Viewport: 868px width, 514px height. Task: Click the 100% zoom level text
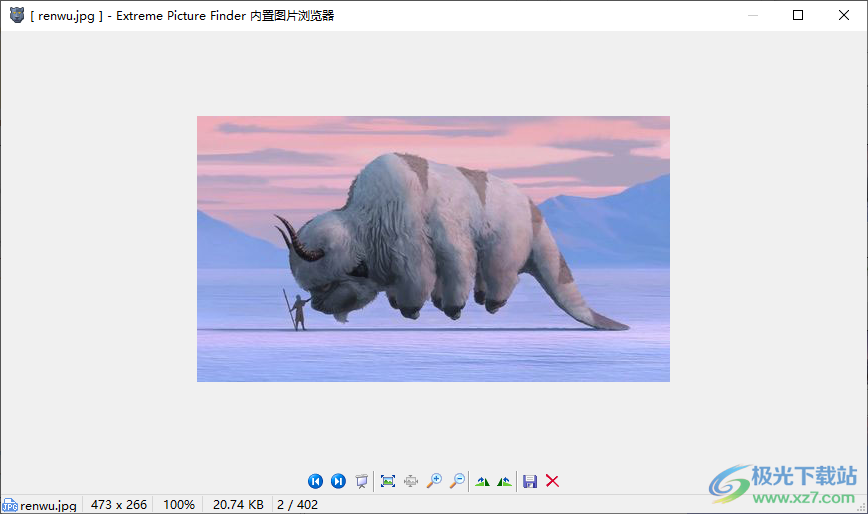tap(179, 505)
